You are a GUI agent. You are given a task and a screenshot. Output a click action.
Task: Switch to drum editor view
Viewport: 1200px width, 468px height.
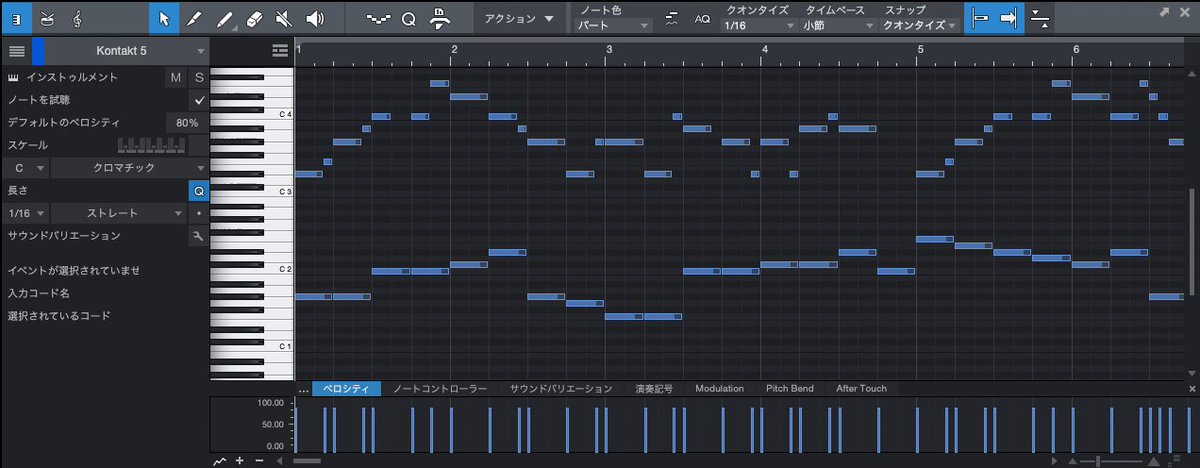(47, 18)
